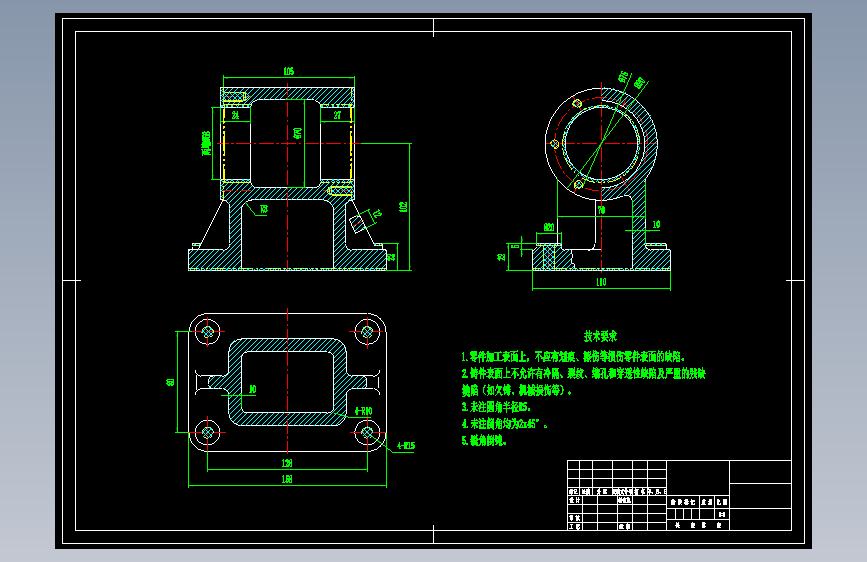Click technical note line starting with "3."
The image size is (867, 562).
point(496,407)
